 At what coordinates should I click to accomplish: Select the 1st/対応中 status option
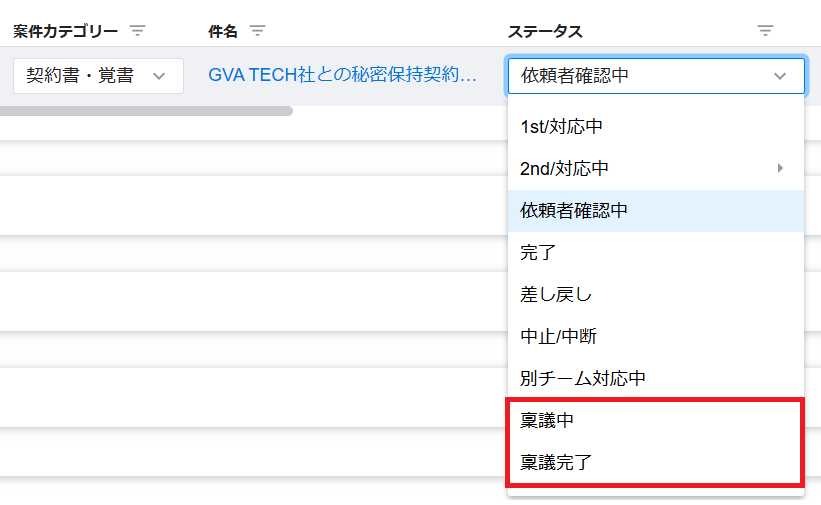[562, 127]
